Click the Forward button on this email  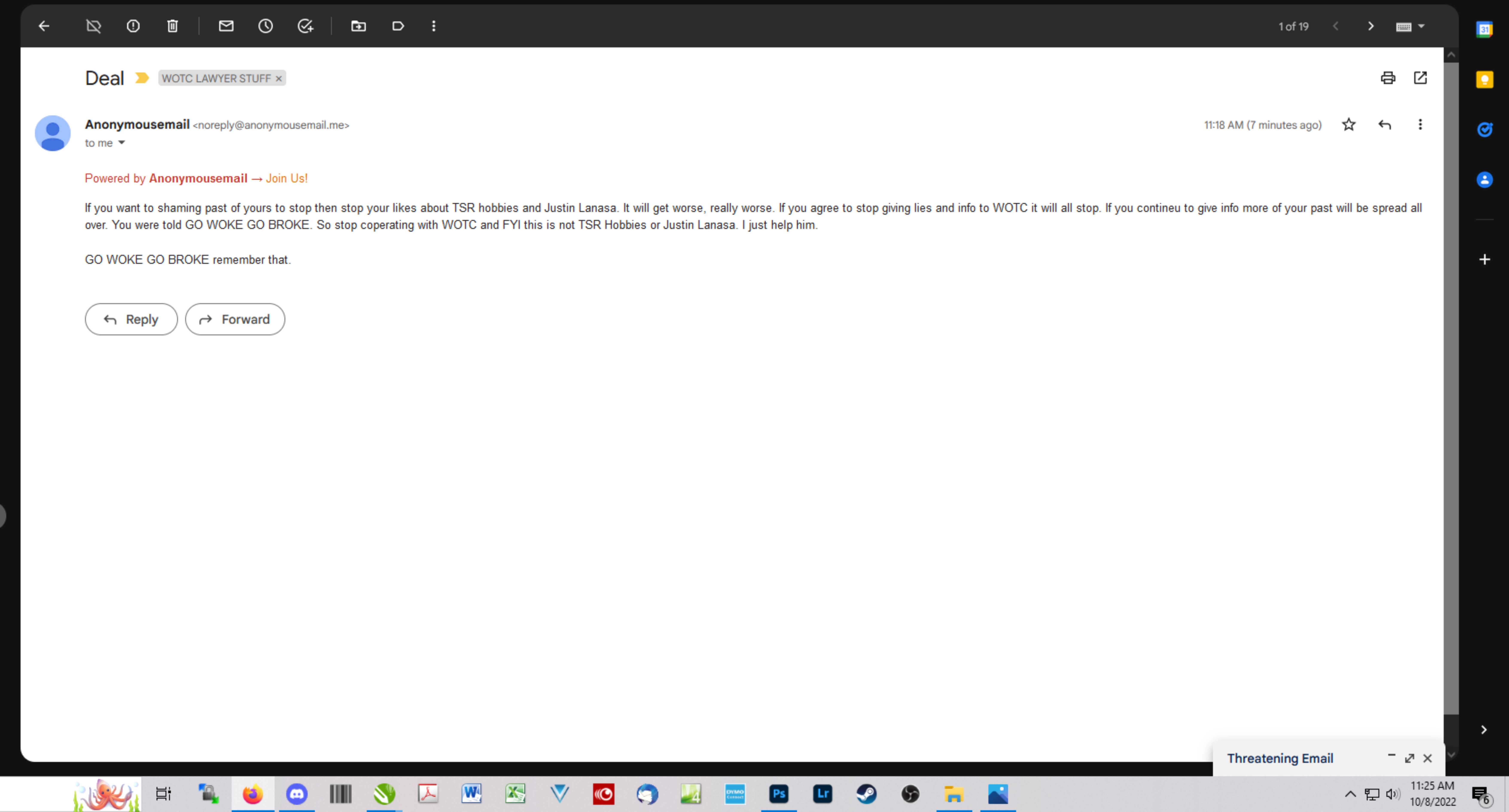[234, 319]
